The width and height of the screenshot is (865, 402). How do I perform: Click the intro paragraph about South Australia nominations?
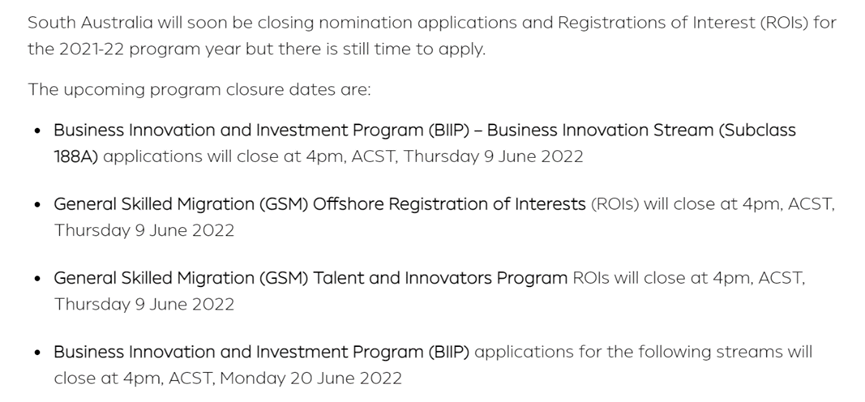[432, 35]
